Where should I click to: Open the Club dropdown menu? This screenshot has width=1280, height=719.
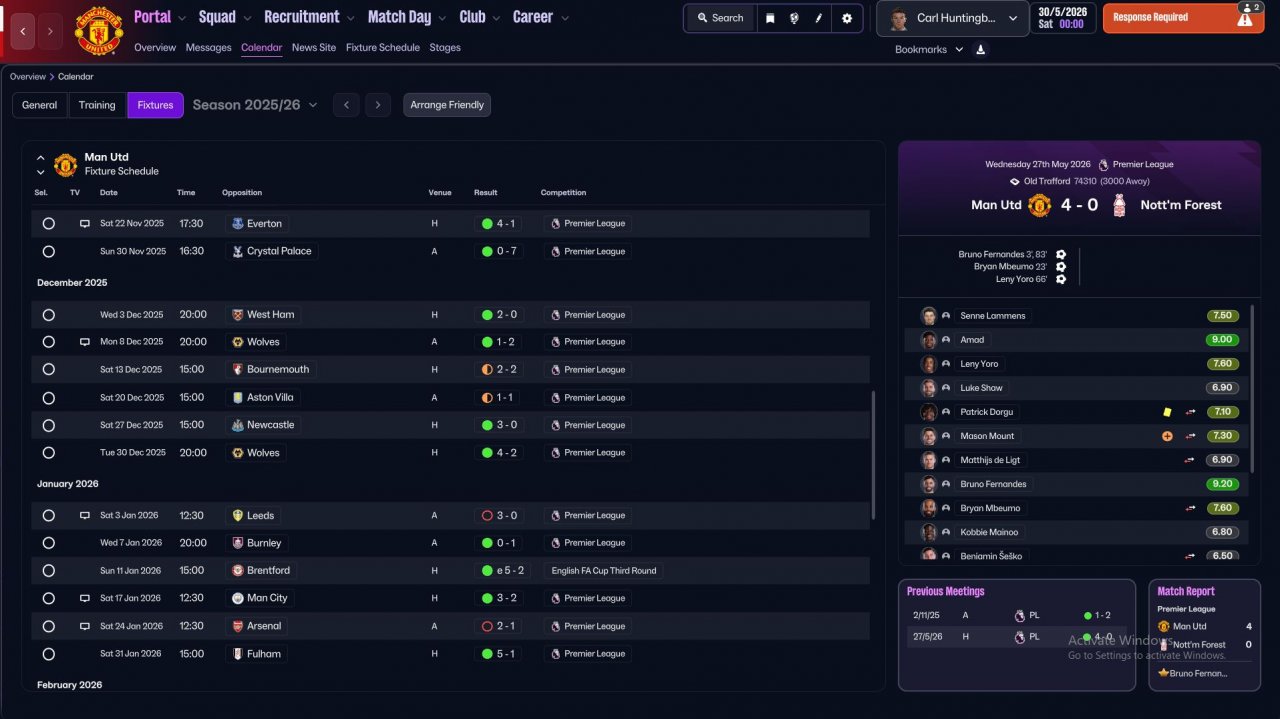[x=479, y=17]
